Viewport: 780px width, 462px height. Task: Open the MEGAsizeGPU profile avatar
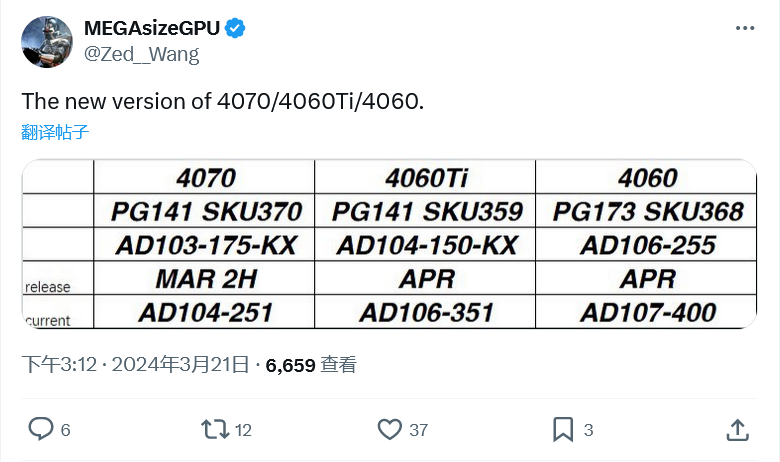(x=46, y=42)
